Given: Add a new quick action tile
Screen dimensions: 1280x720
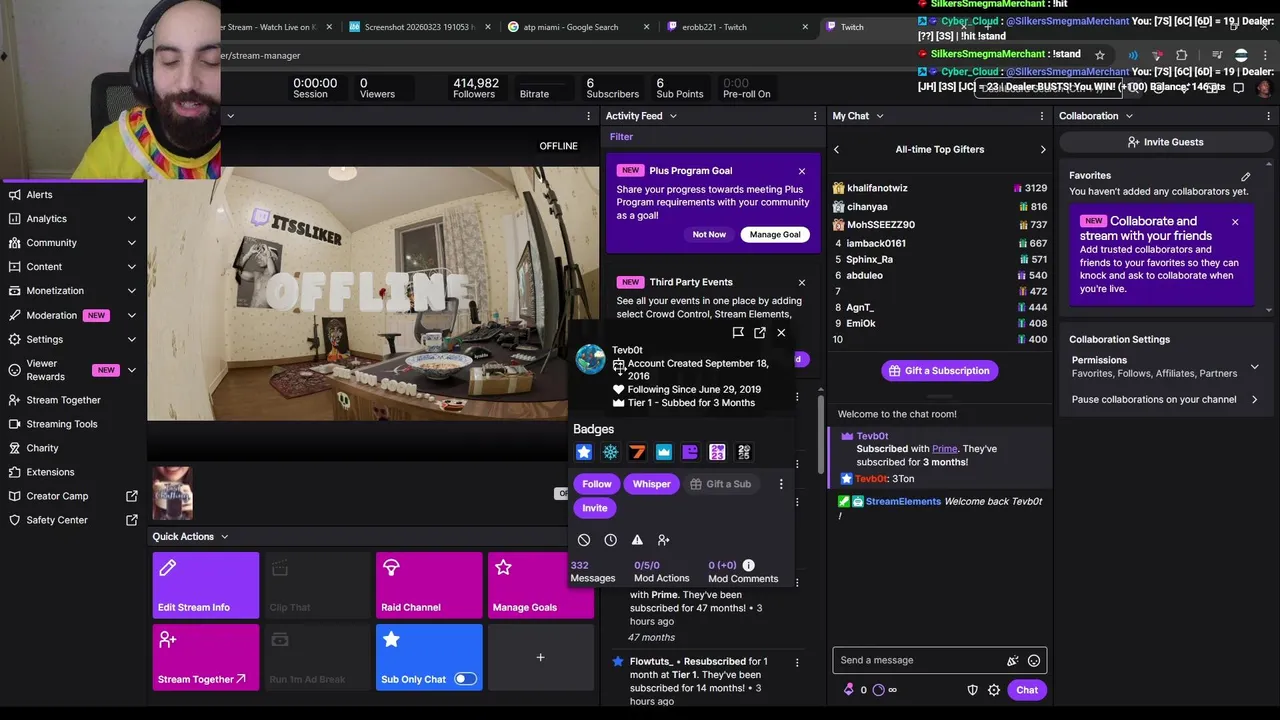Looking at the screenshot, I should pyautogui.click(x=540, y=657).
